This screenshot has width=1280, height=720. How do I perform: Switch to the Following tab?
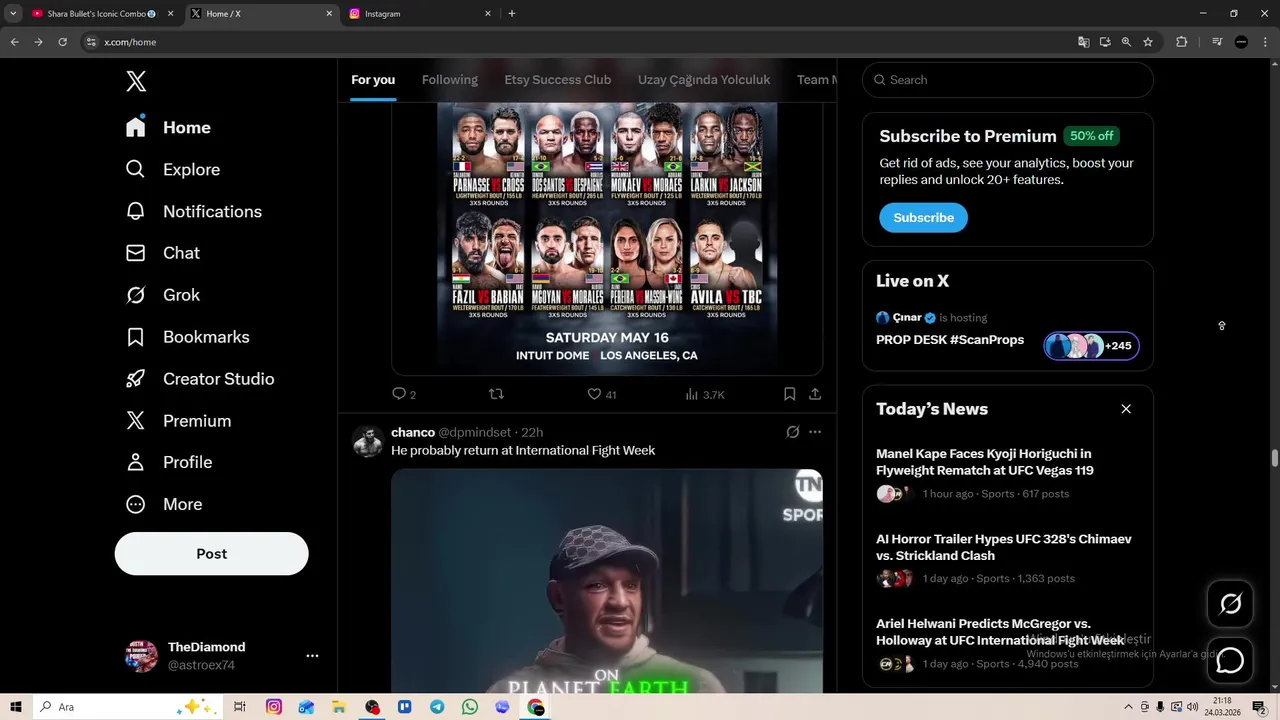click(450, 80)
